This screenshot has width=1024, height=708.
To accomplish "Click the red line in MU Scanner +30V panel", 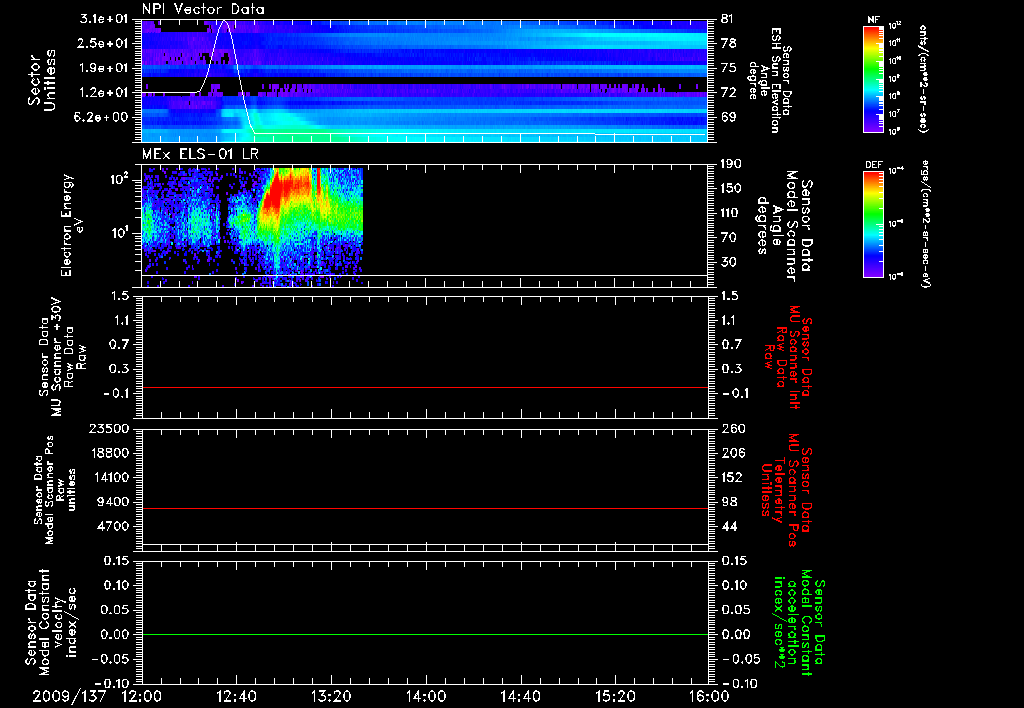I will coord(425,387).
